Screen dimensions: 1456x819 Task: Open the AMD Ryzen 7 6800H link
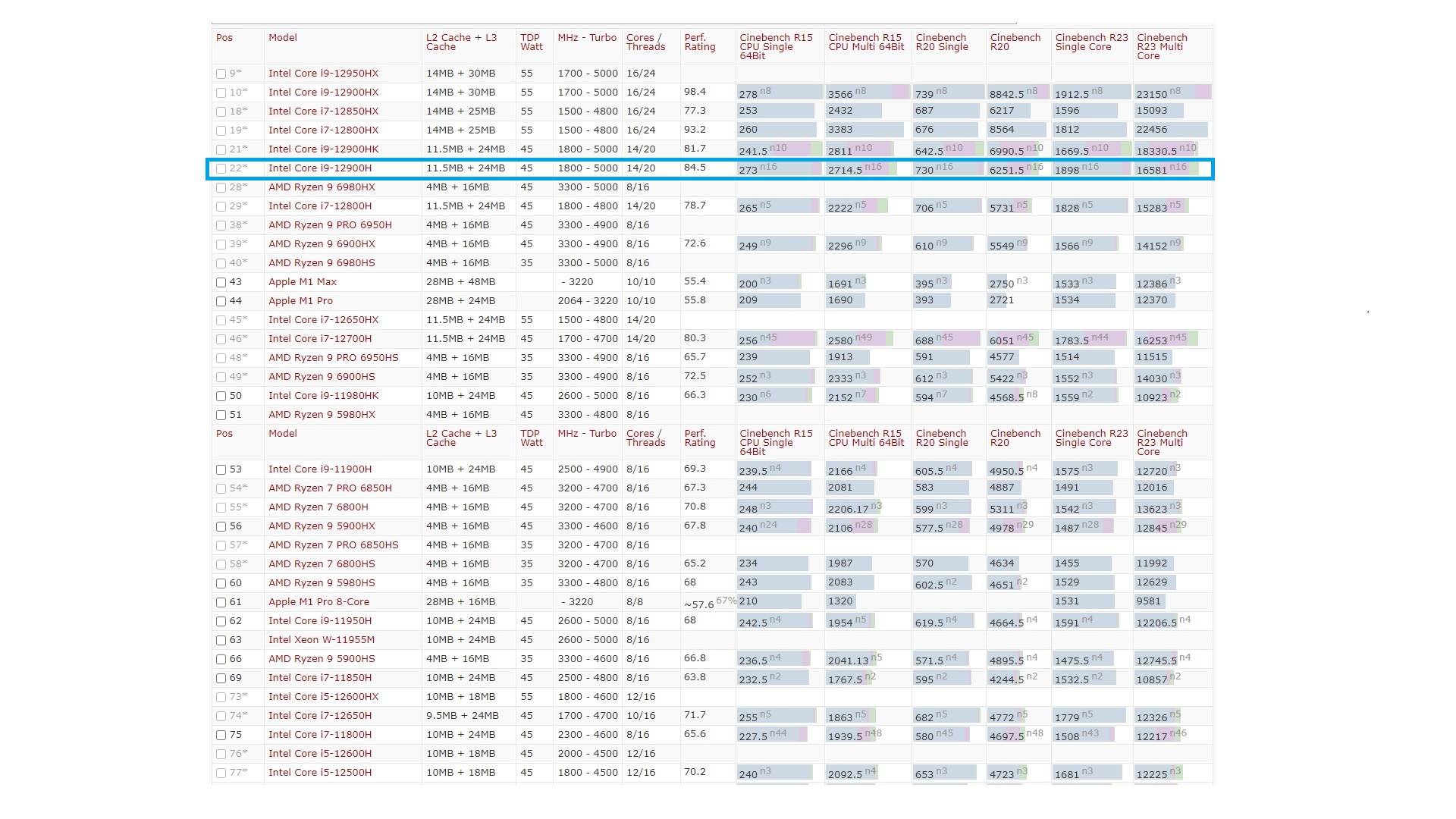pyautogui.click(x=318, y=507)
